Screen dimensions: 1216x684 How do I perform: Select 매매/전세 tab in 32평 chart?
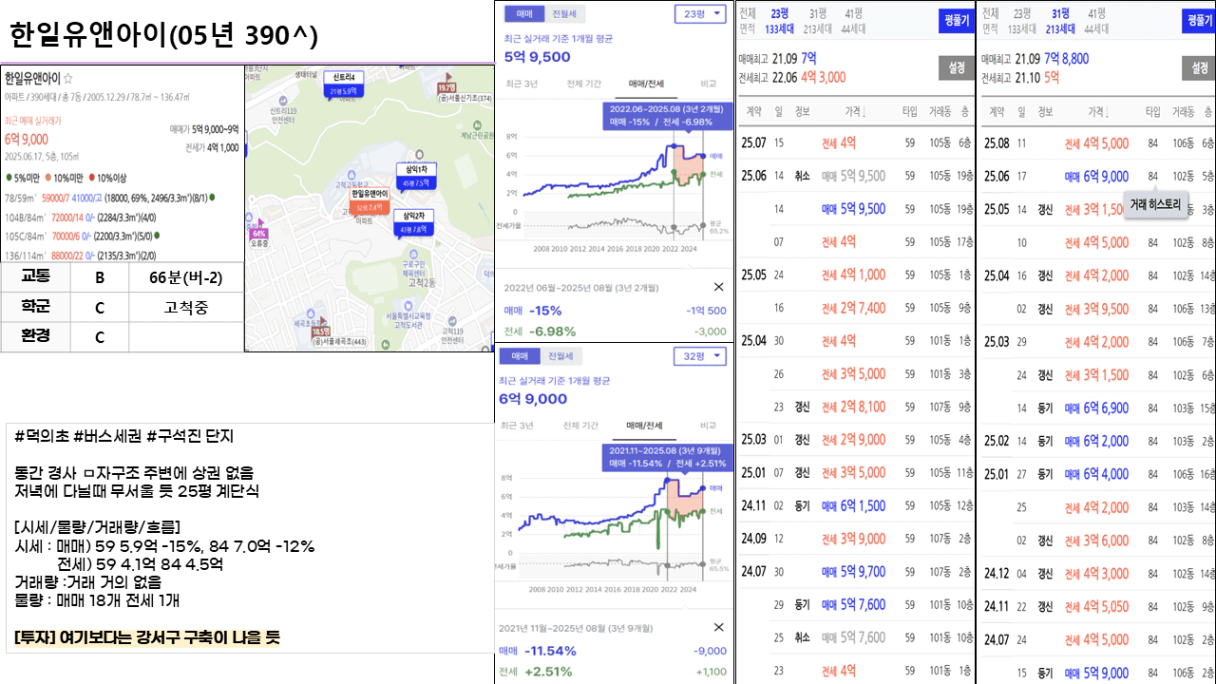tap(646, 425)
